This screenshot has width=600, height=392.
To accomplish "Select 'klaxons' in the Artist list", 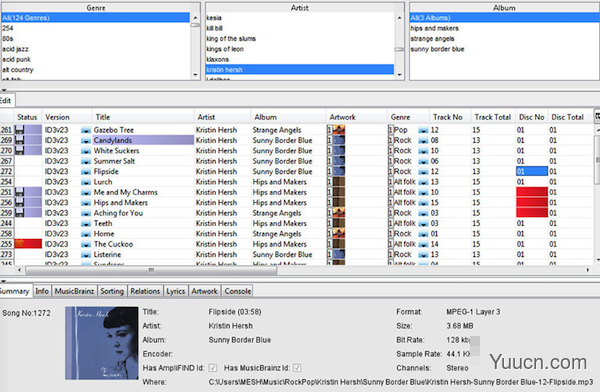I will 300,59.
